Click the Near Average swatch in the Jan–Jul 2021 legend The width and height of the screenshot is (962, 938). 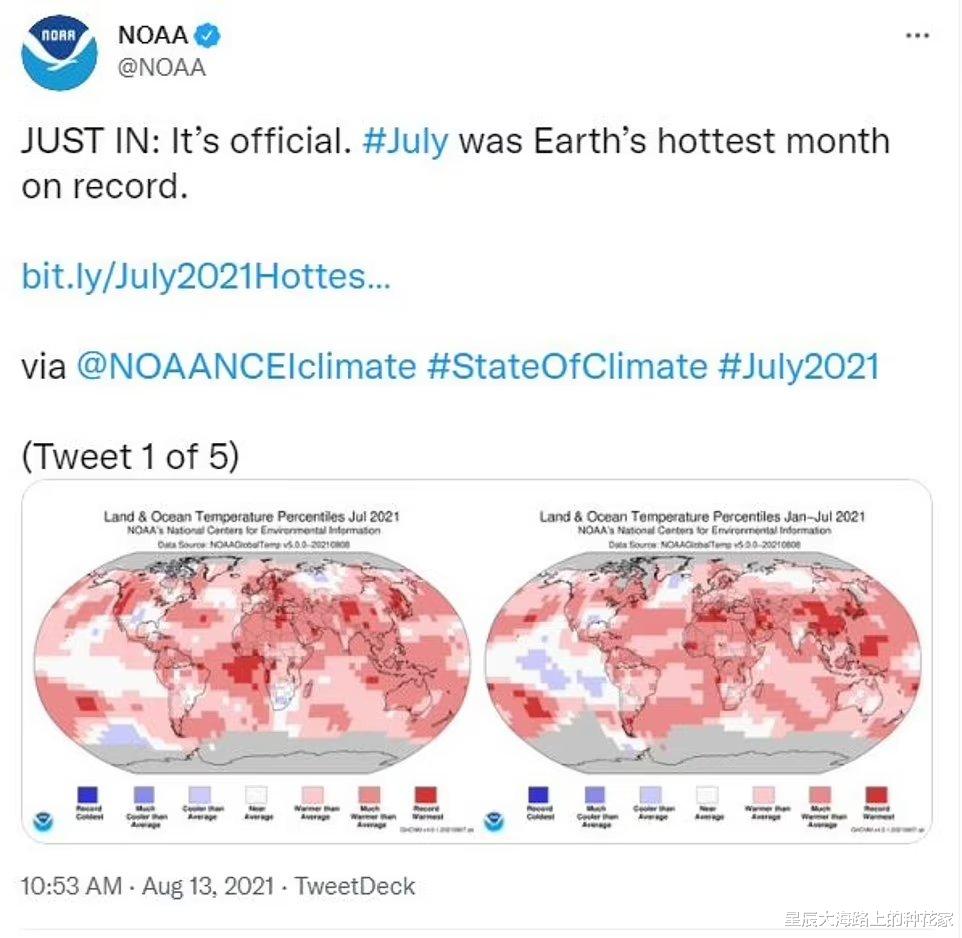709,794
